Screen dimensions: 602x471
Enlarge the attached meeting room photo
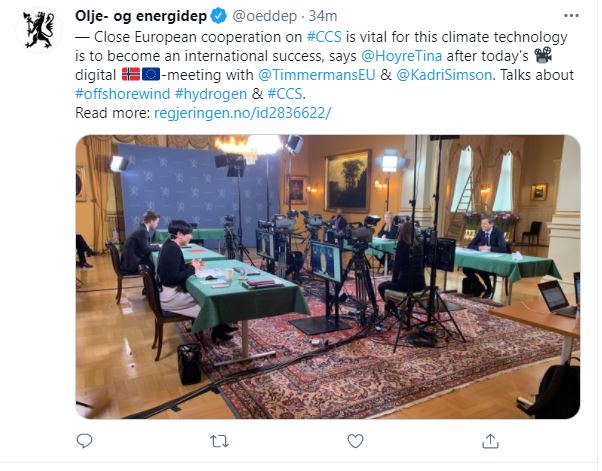pos(327,277)
